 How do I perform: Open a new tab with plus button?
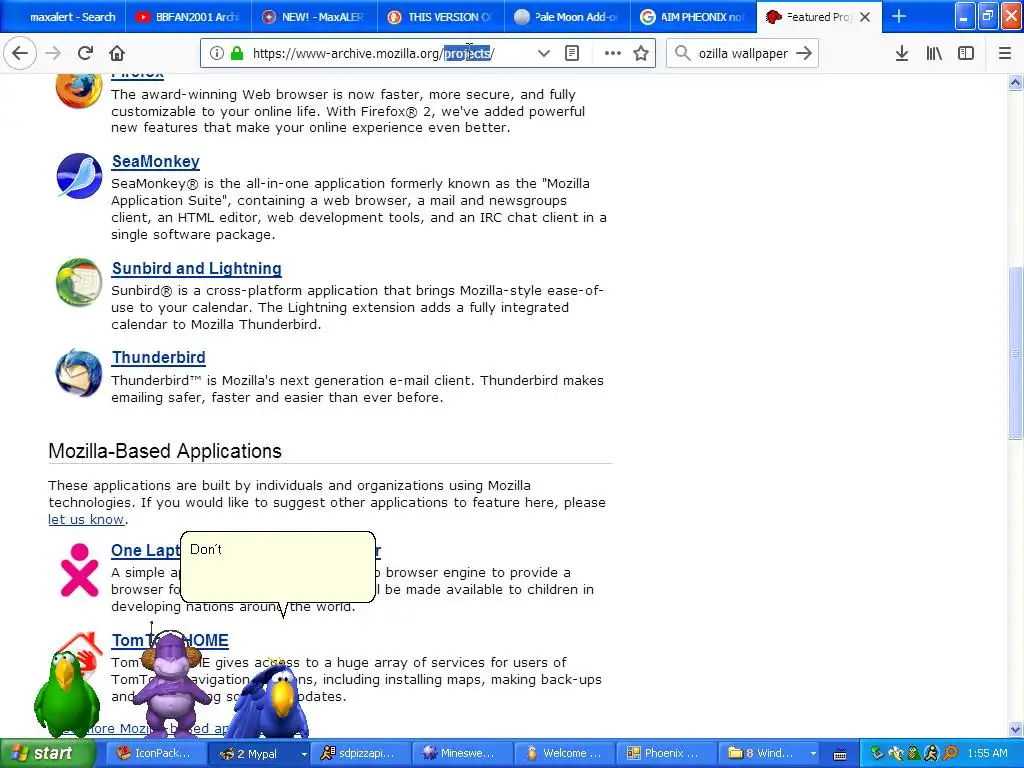click(899, 16)
